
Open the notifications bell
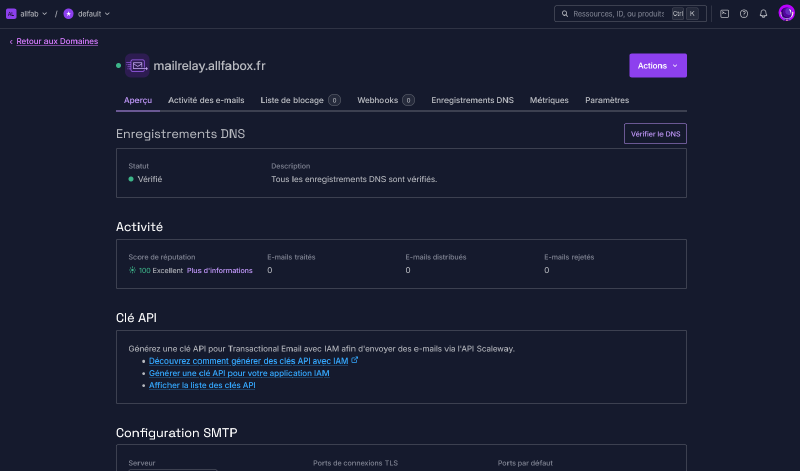click(763, 14)
